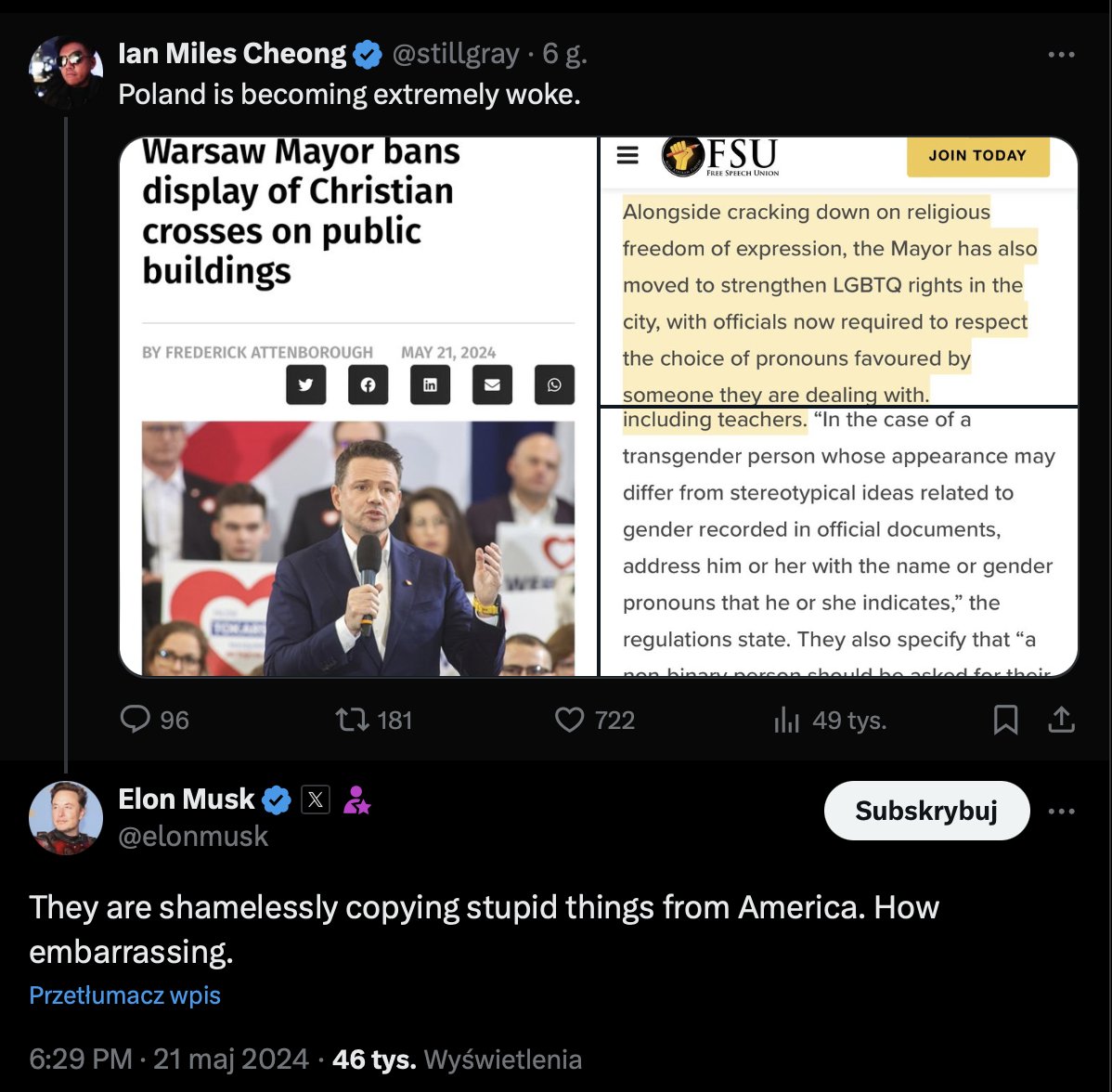The image size is (1112, 1092).
Task: Repost Ian Miles Cheong's tweet
Action: [x=352, y=720]
